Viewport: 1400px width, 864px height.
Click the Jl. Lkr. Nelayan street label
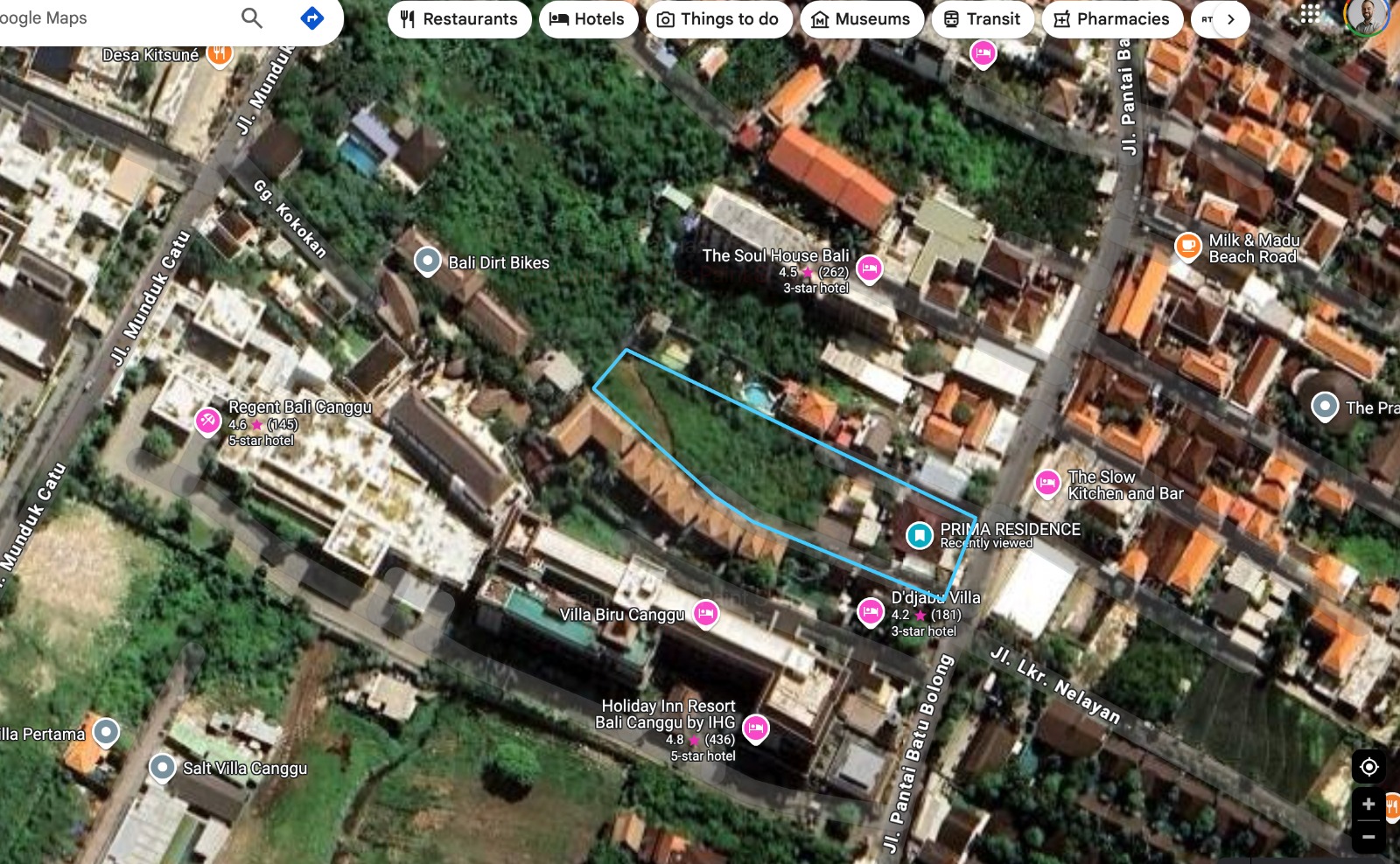(1055, 685)
